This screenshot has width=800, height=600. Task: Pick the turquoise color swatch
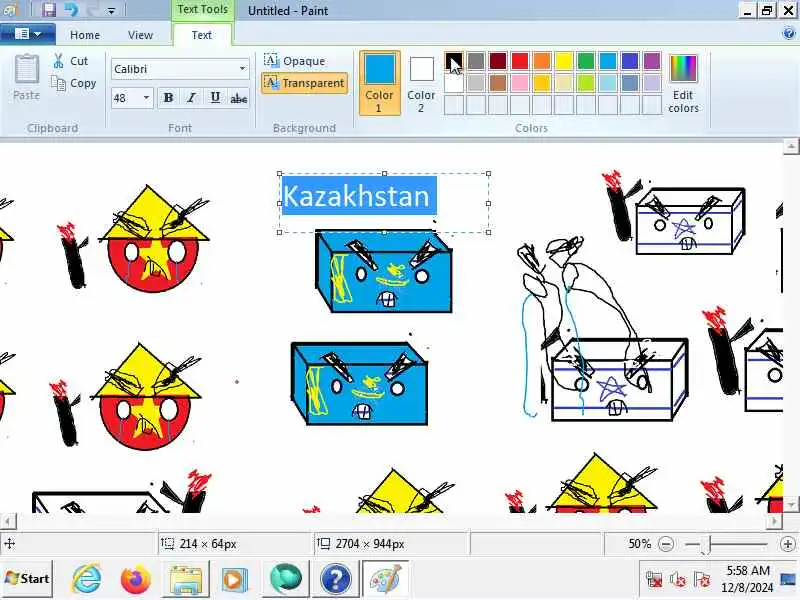pos(608,61)
